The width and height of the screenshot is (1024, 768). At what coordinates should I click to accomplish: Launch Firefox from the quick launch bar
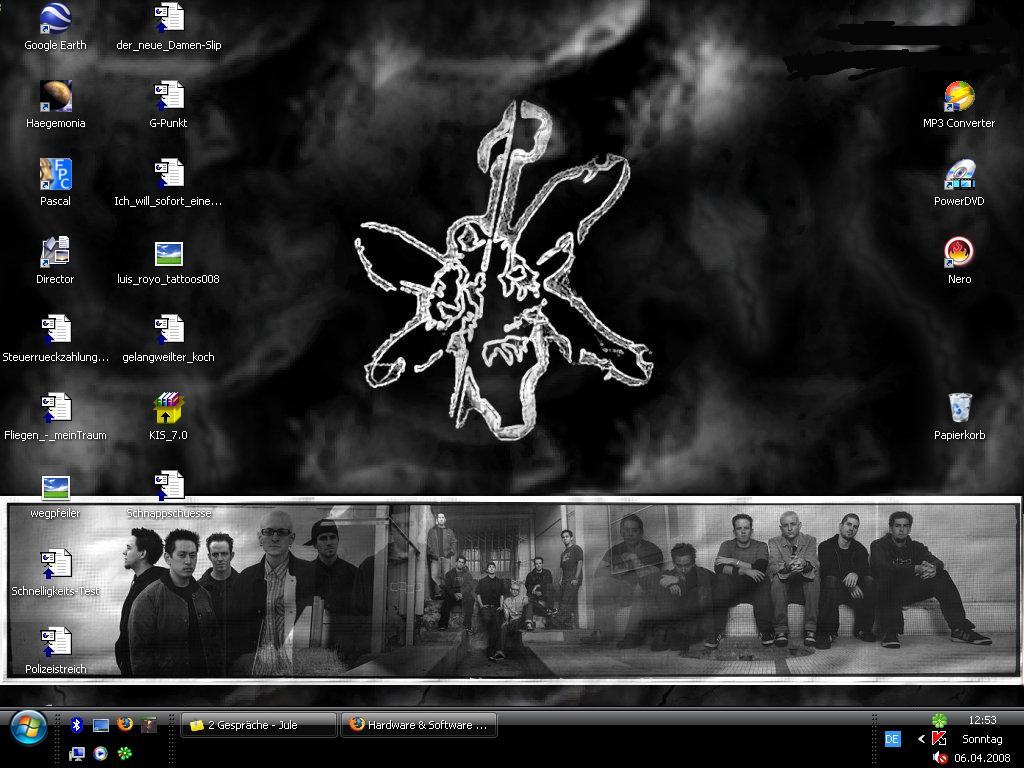[125, 724]
